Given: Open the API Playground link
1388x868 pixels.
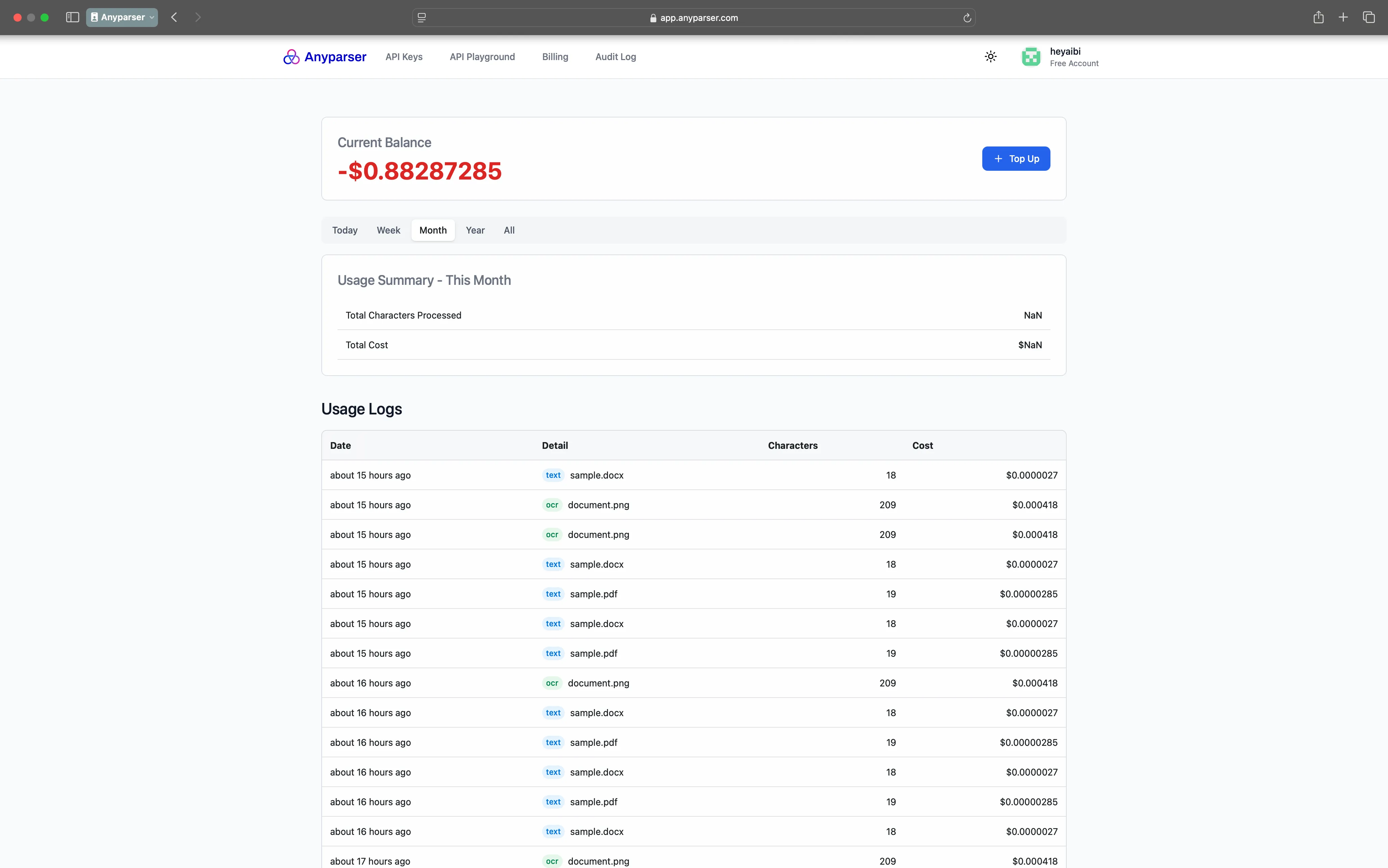Looking at the screenshot, I should point(482,57).
